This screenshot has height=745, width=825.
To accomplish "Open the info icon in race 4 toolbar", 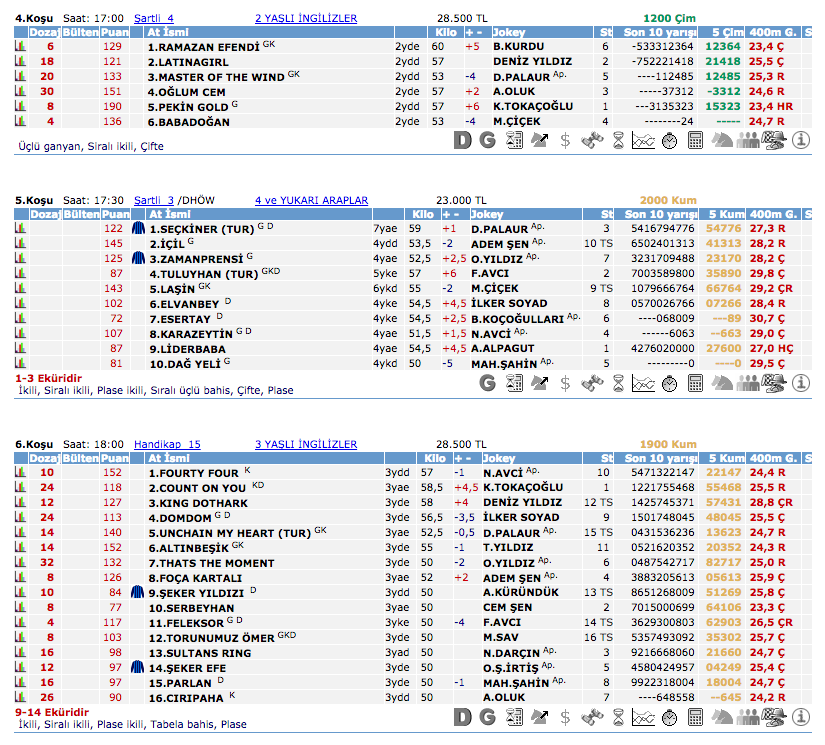I will [799, 141].
